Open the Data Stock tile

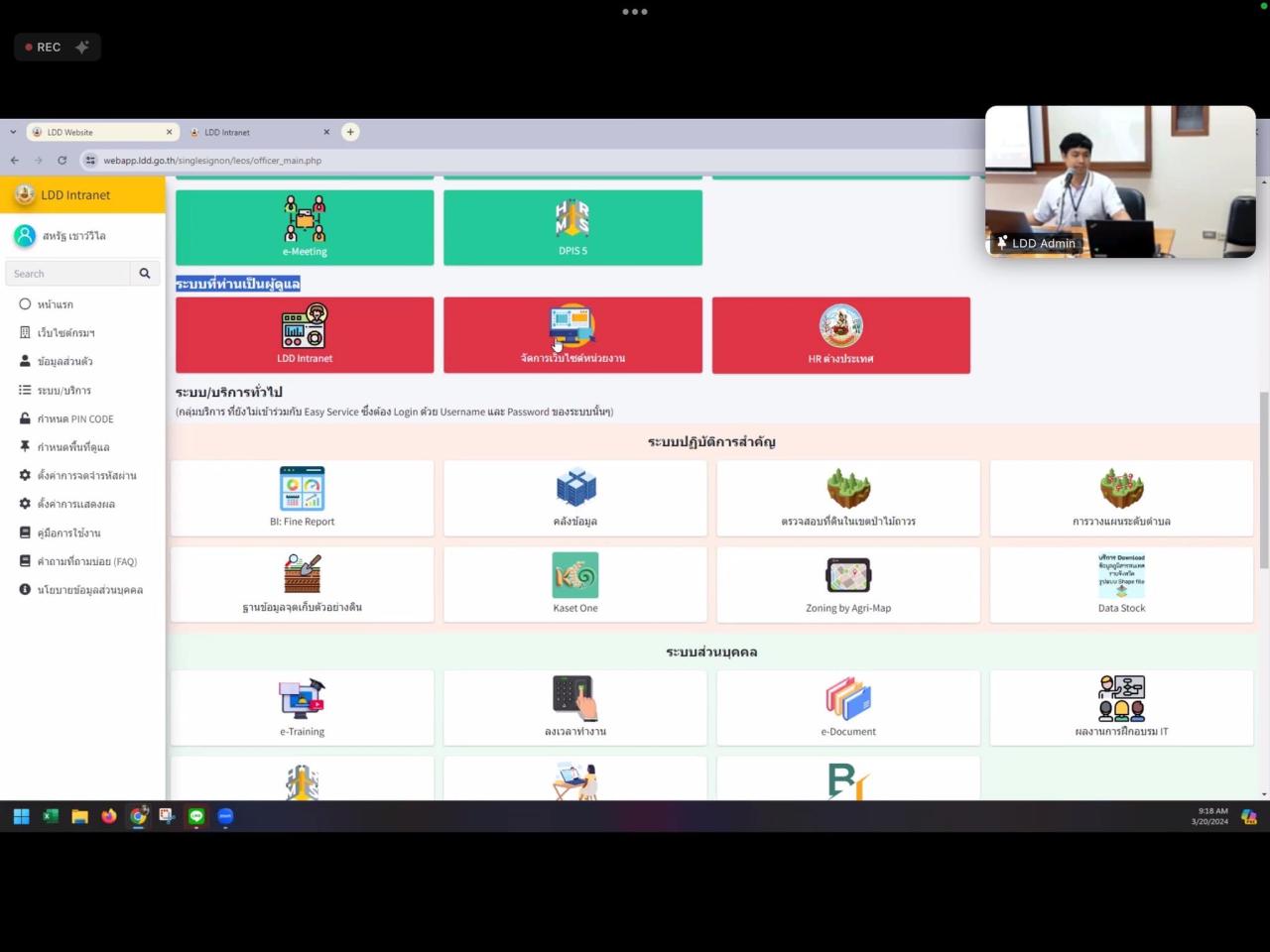coord(1121,584)
